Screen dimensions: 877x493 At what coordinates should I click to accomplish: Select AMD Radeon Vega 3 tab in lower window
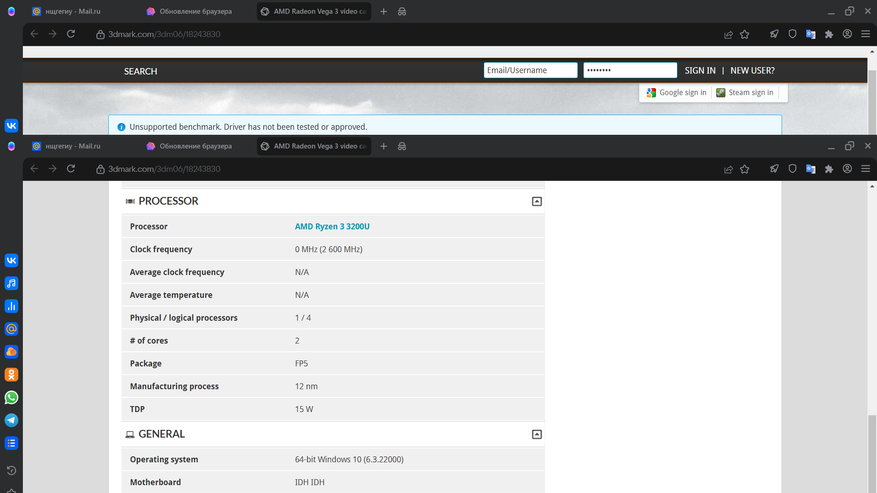[x=314, y=146]
